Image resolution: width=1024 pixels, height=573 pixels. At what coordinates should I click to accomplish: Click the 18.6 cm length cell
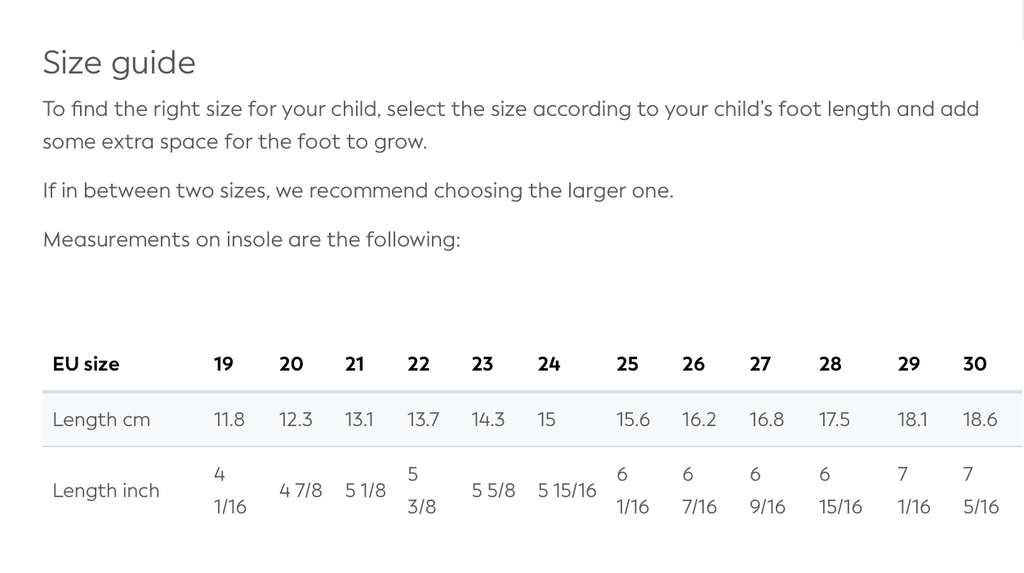tap(980, 420)
